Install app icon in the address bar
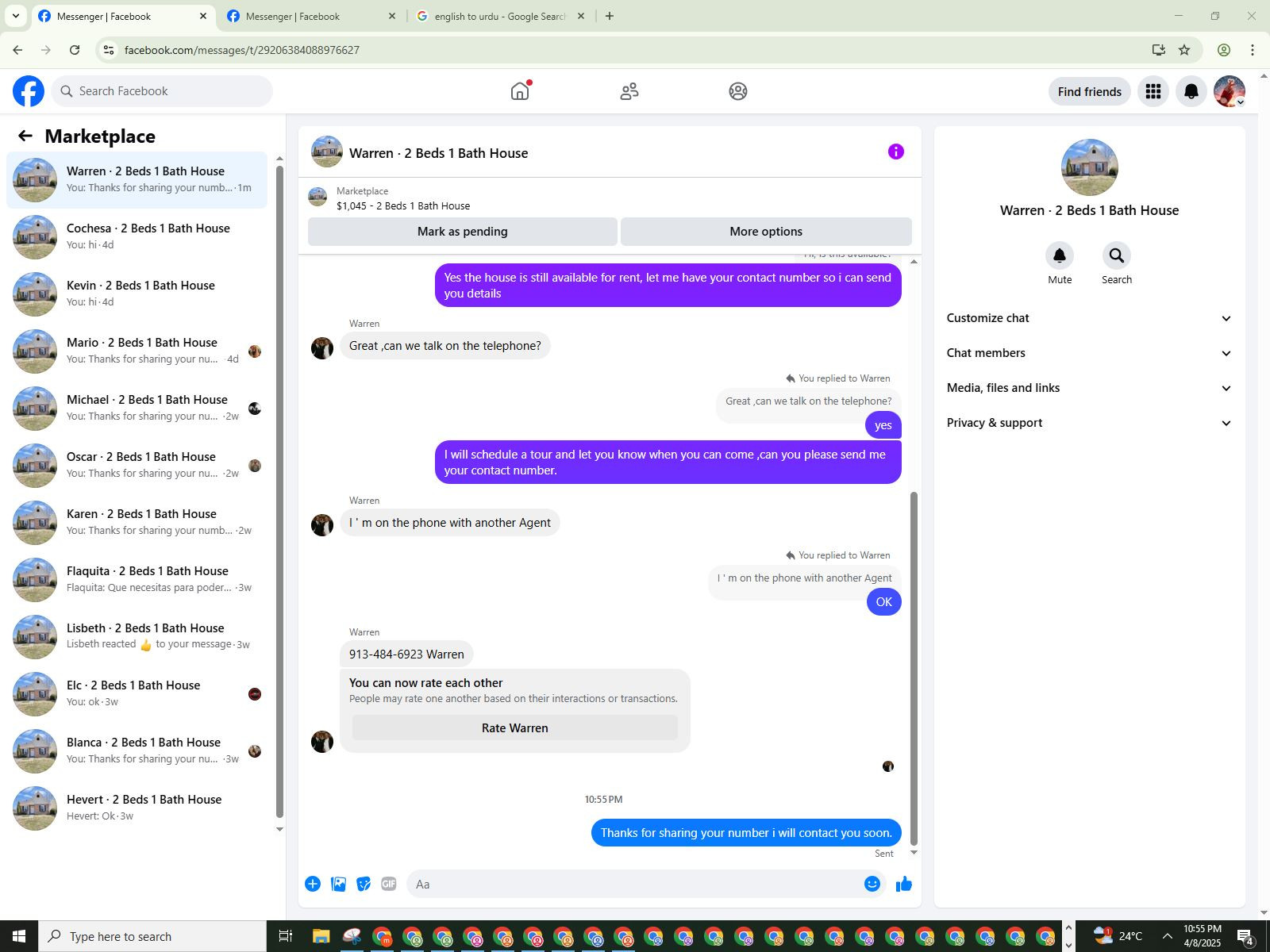Screen dimensions: 1270x952 click(1159, 50)
